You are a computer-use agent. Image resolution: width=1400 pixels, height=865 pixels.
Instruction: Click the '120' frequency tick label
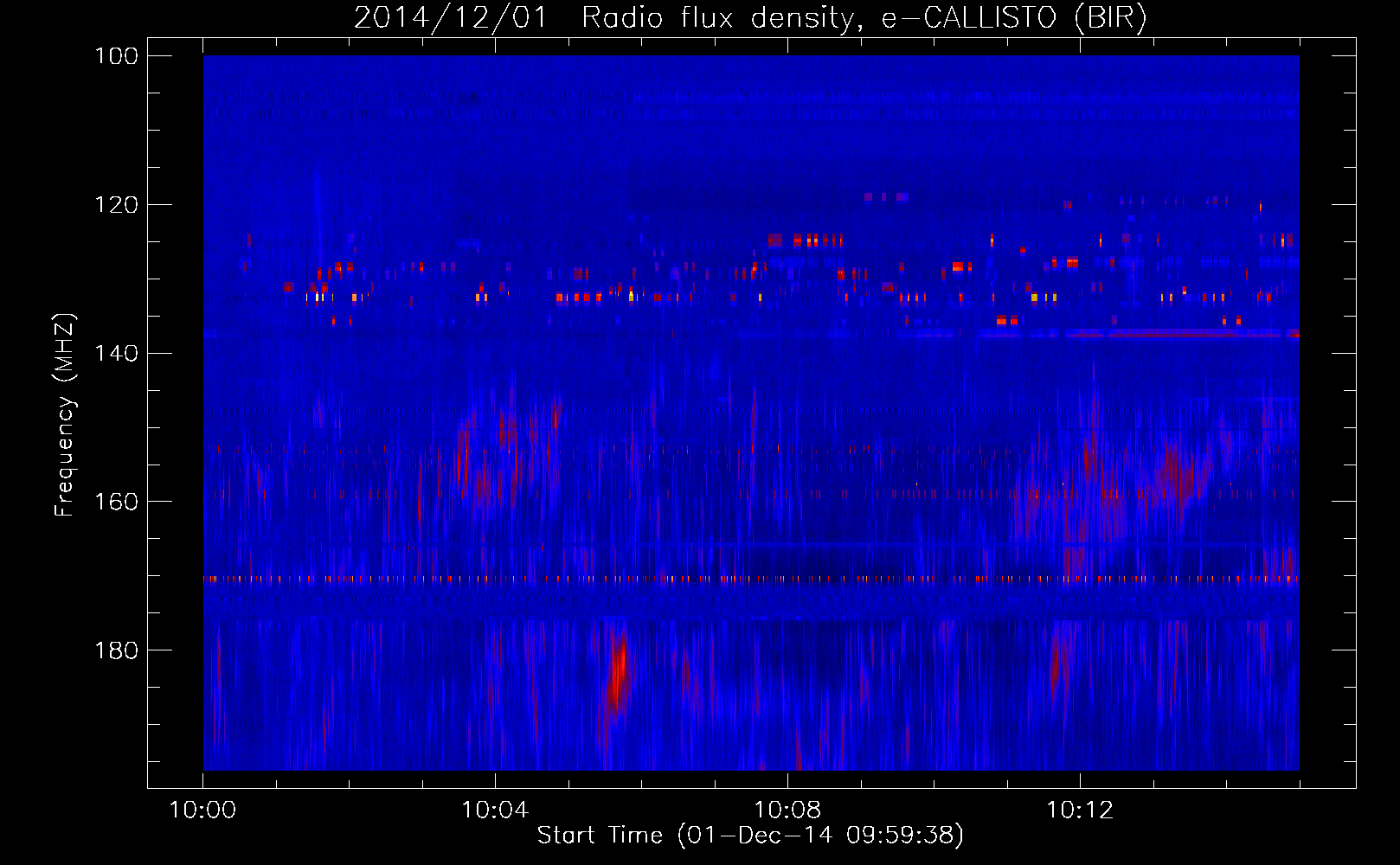pos(116,205)
